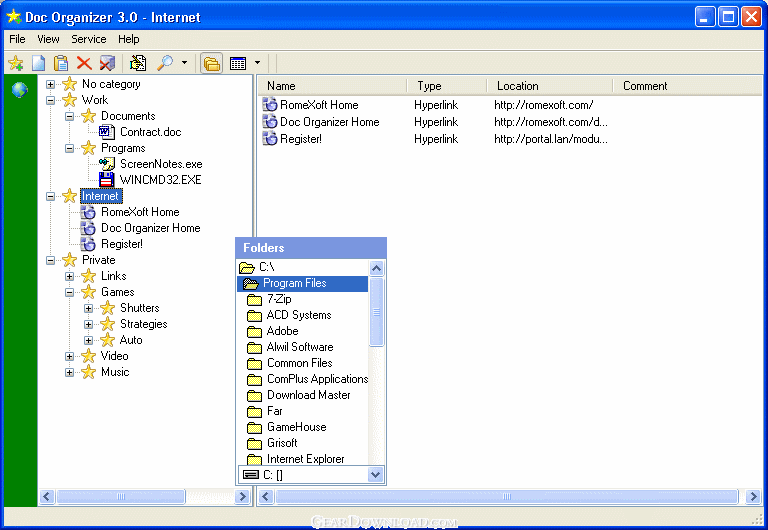Open the C: drive selector dropdown
This screenshot has height=530, width=768.
(x=376, y=474)
